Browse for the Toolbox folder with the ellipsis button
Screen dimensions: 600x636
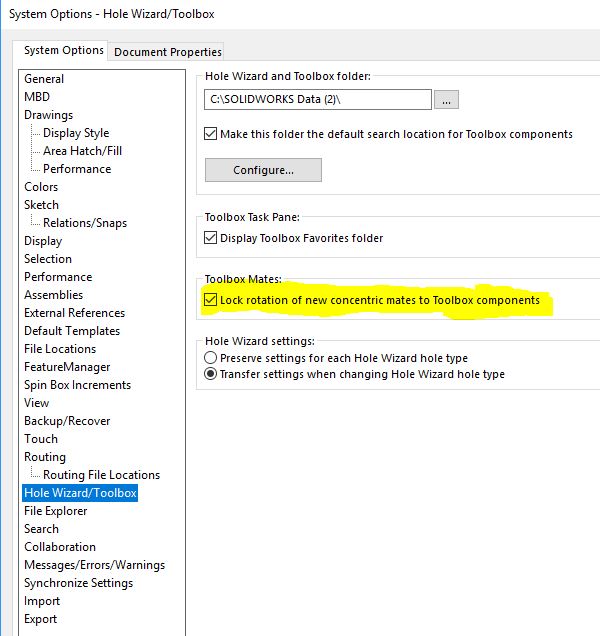coord(446,100)
